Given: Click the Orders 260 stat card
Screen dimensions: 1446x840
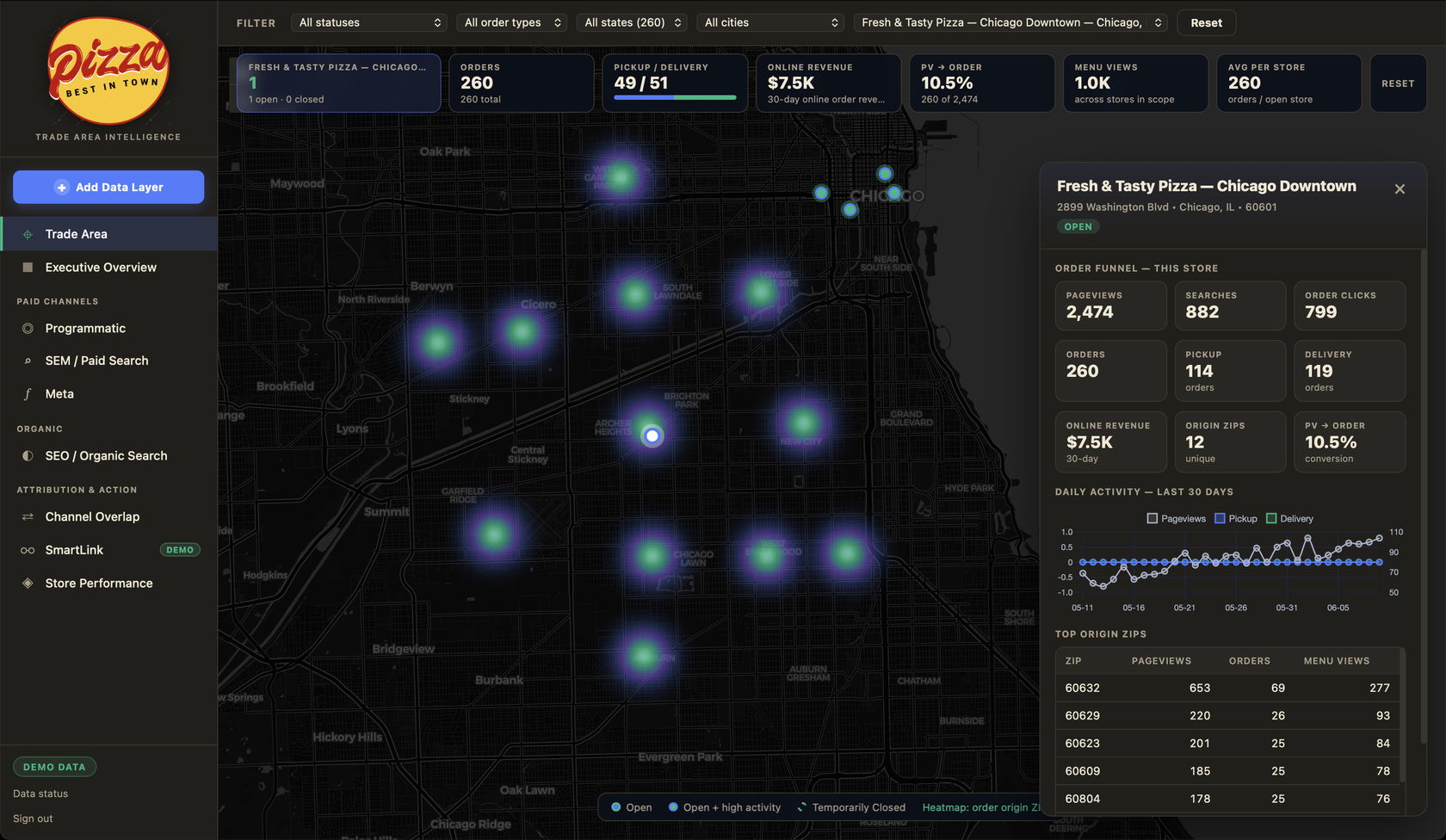Looking at the screenshot, I should pos(522,83).
